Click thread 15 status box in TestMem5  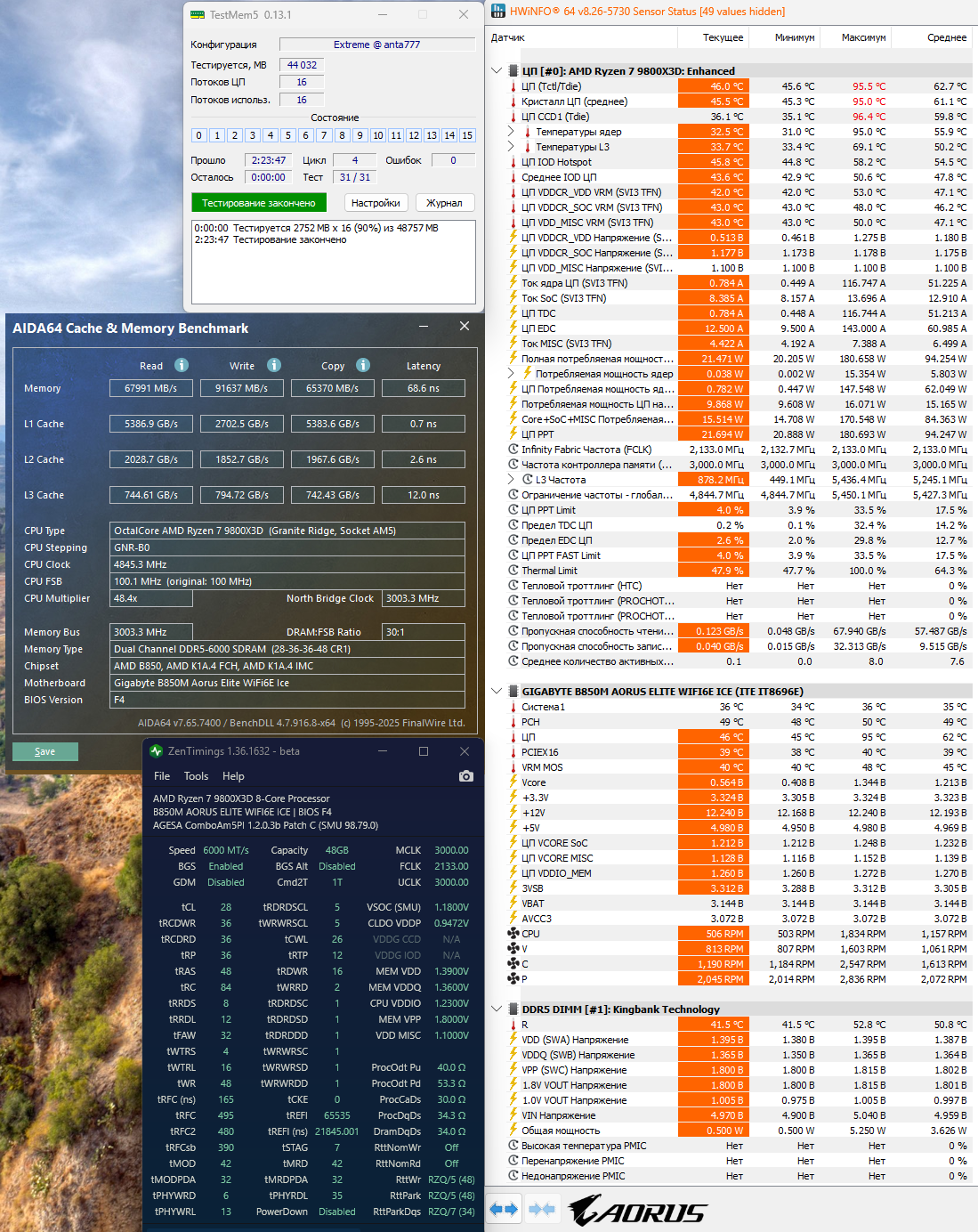[467, 135]
